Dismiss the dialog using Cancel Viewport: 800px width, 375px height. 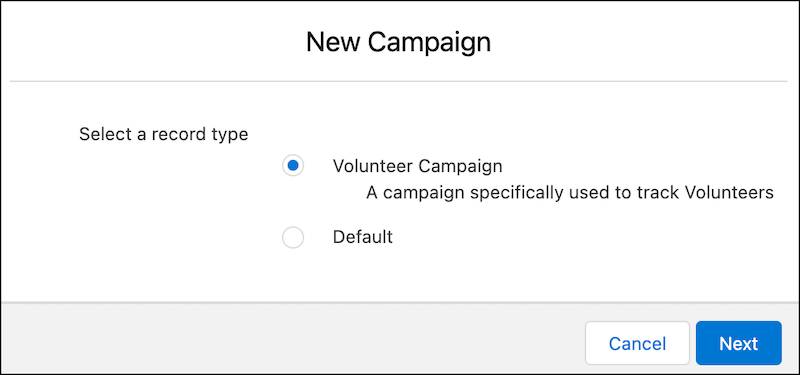(637, 343)
